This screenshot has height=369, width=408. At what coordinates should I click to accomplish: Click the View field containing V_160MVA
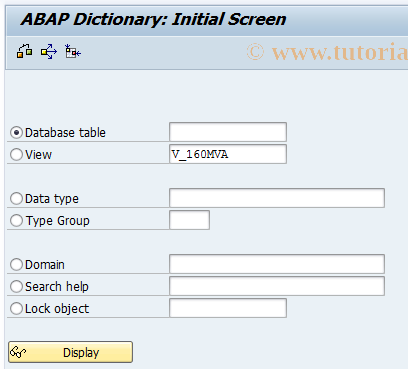tap(228, 154)
